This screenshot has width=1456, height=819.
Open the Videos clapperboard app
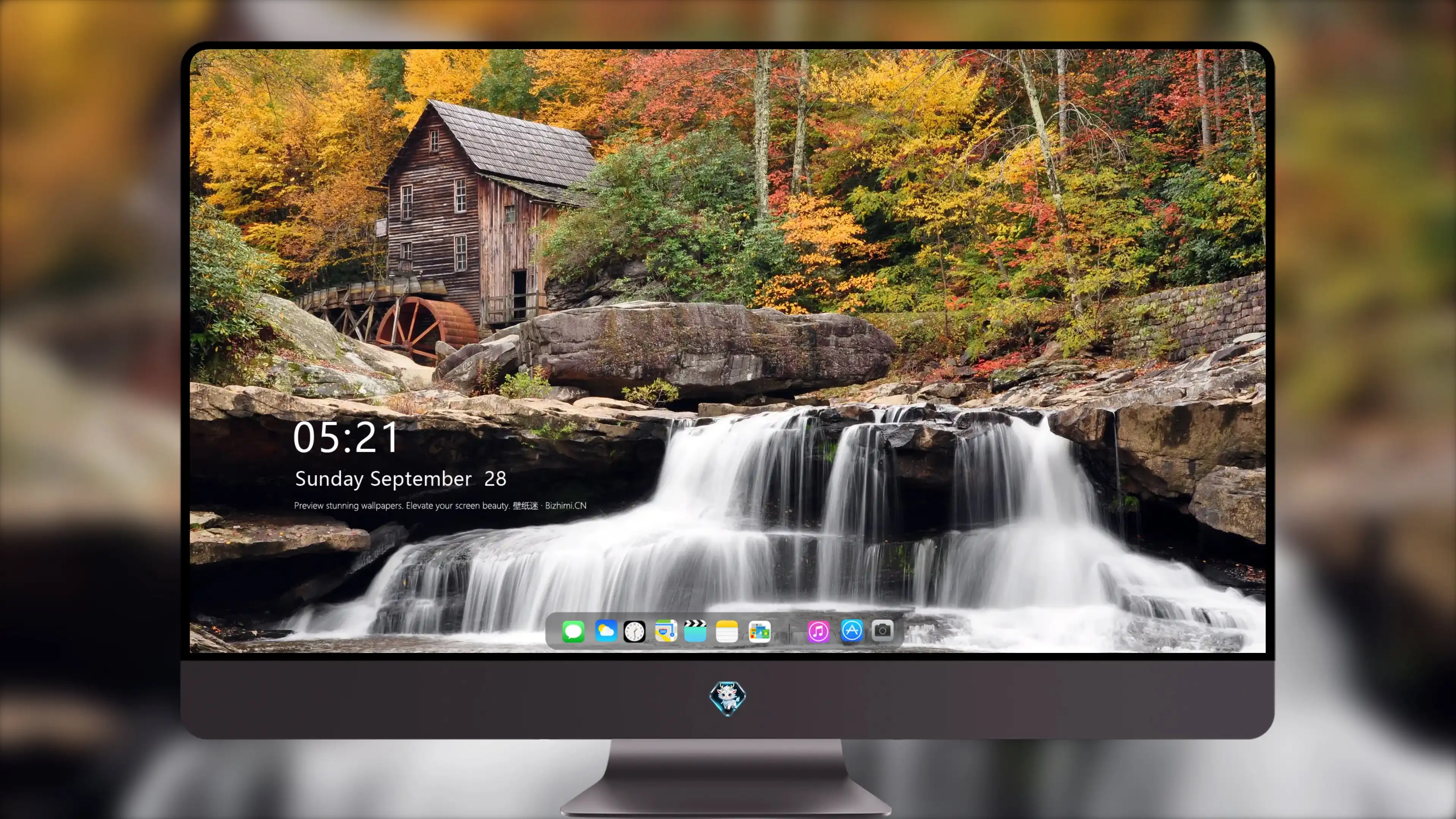(695, 631)
